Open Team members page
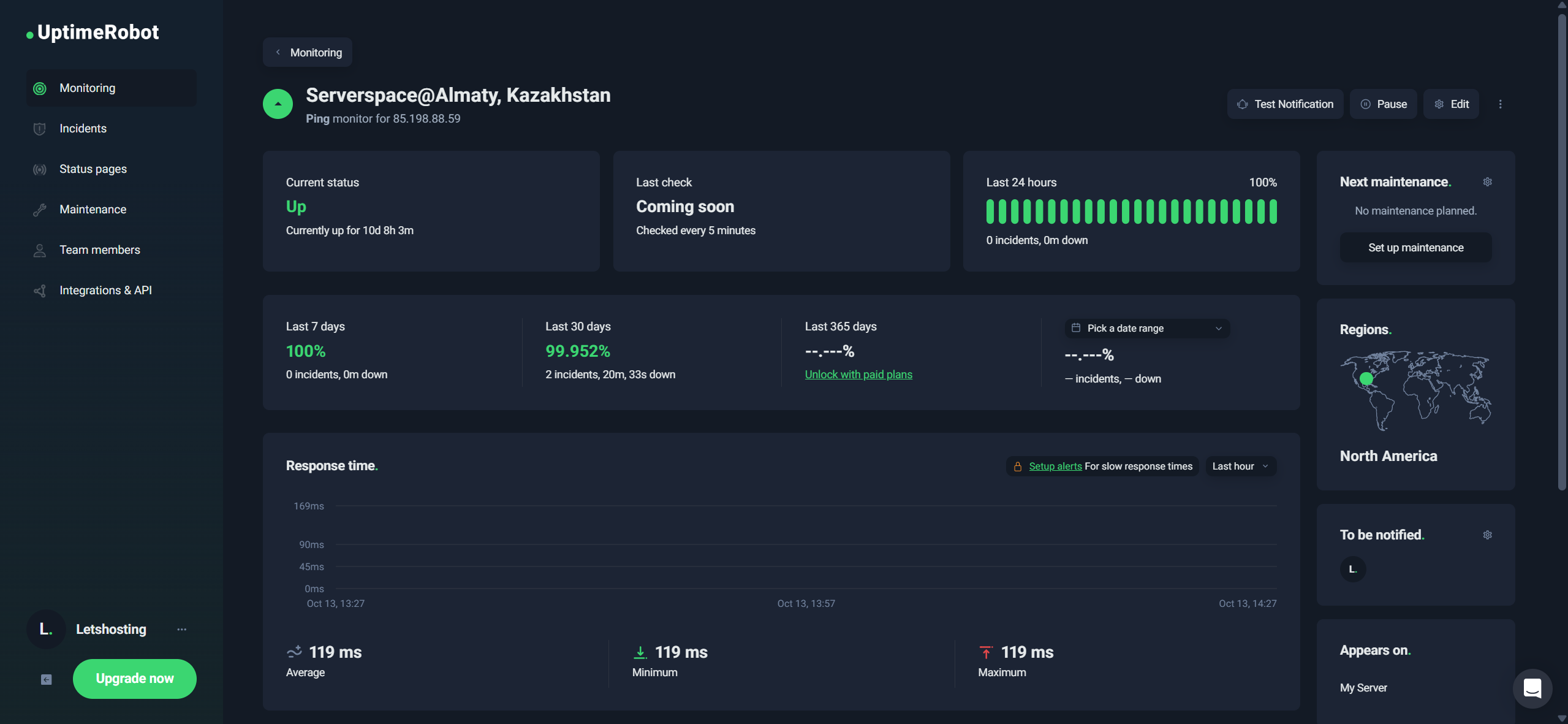Viewport: 1568px width, 724px height. (112, 250)
